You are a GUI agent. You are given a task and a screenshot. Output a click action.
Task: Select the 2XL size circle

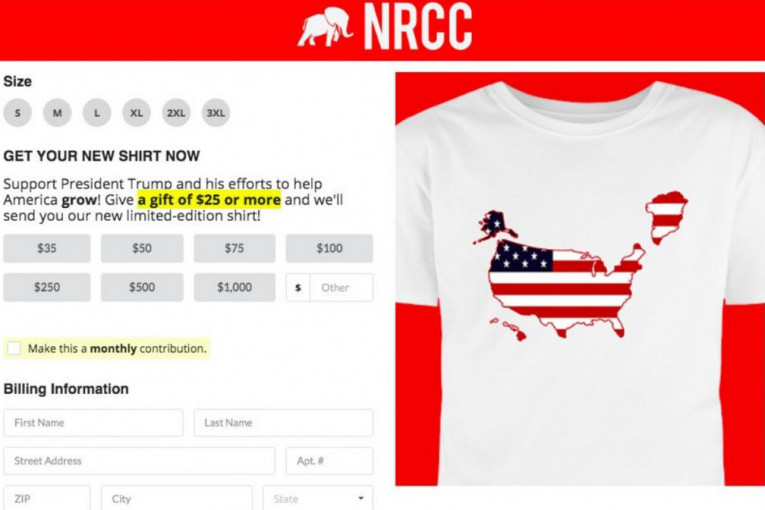(x=176, y=113)
